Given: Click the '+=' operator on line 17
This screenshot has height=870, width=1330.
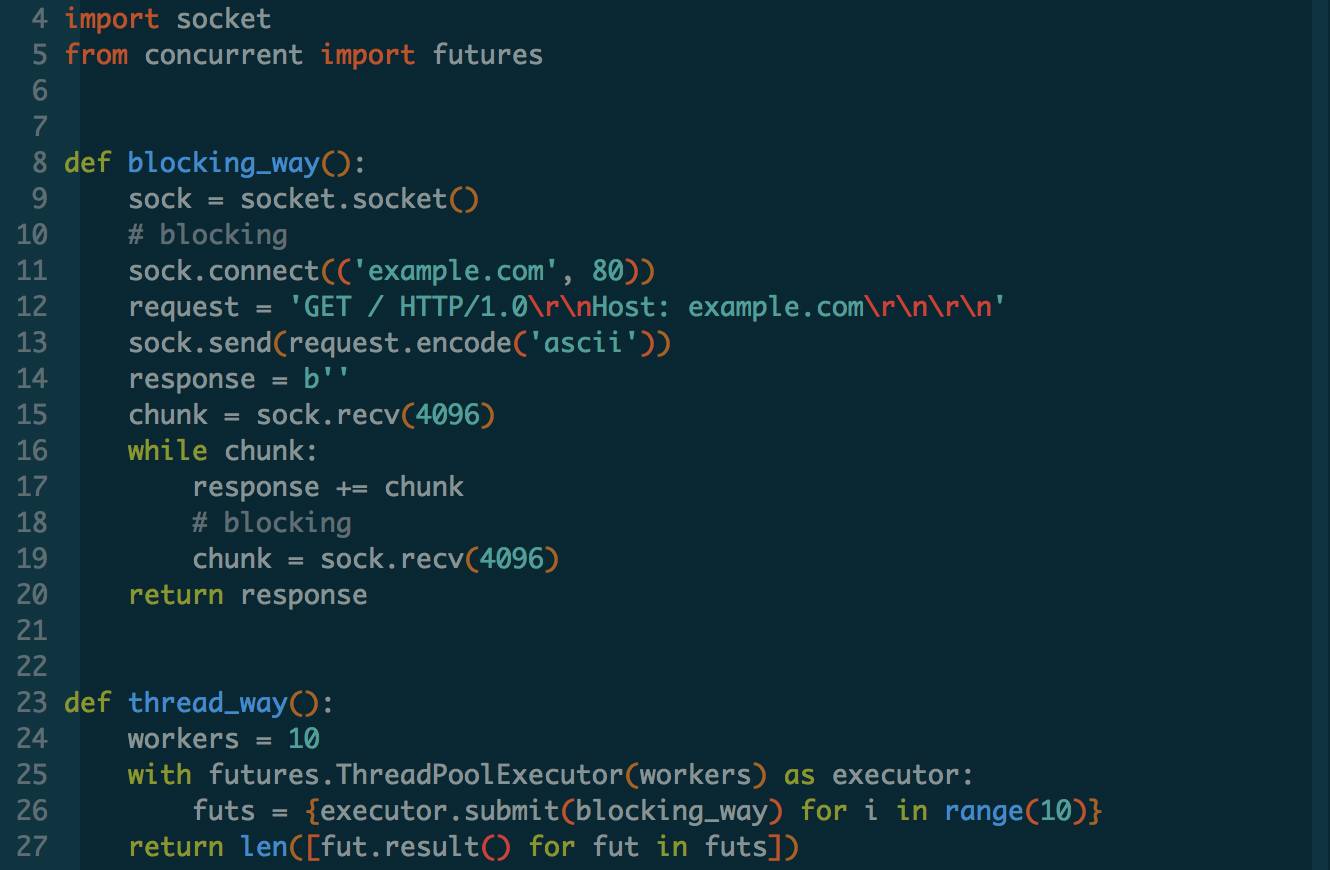Looking at the screenshot, I should coord(351,487).
